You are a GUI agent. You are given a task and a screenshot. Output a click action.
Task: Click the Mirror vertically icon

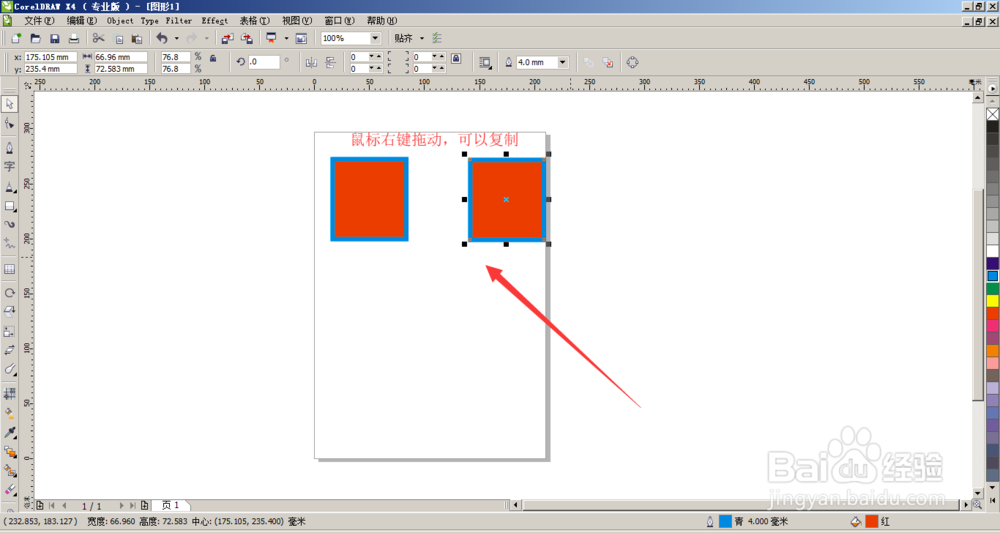330,62
